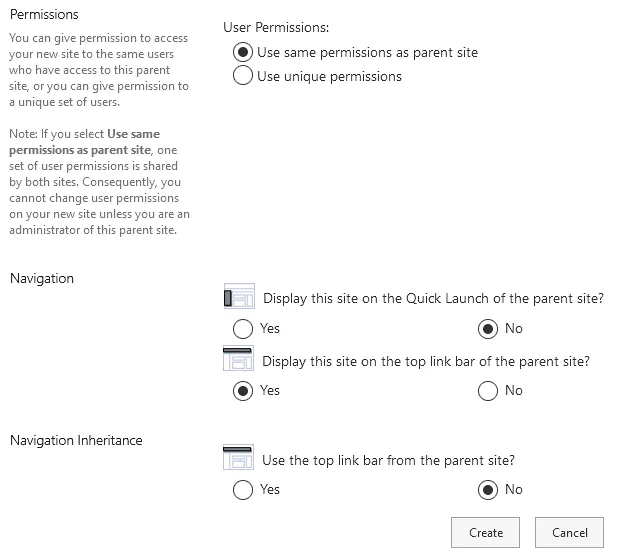
Task: Click the Quick Launch question text
Action: click(433, 299)
